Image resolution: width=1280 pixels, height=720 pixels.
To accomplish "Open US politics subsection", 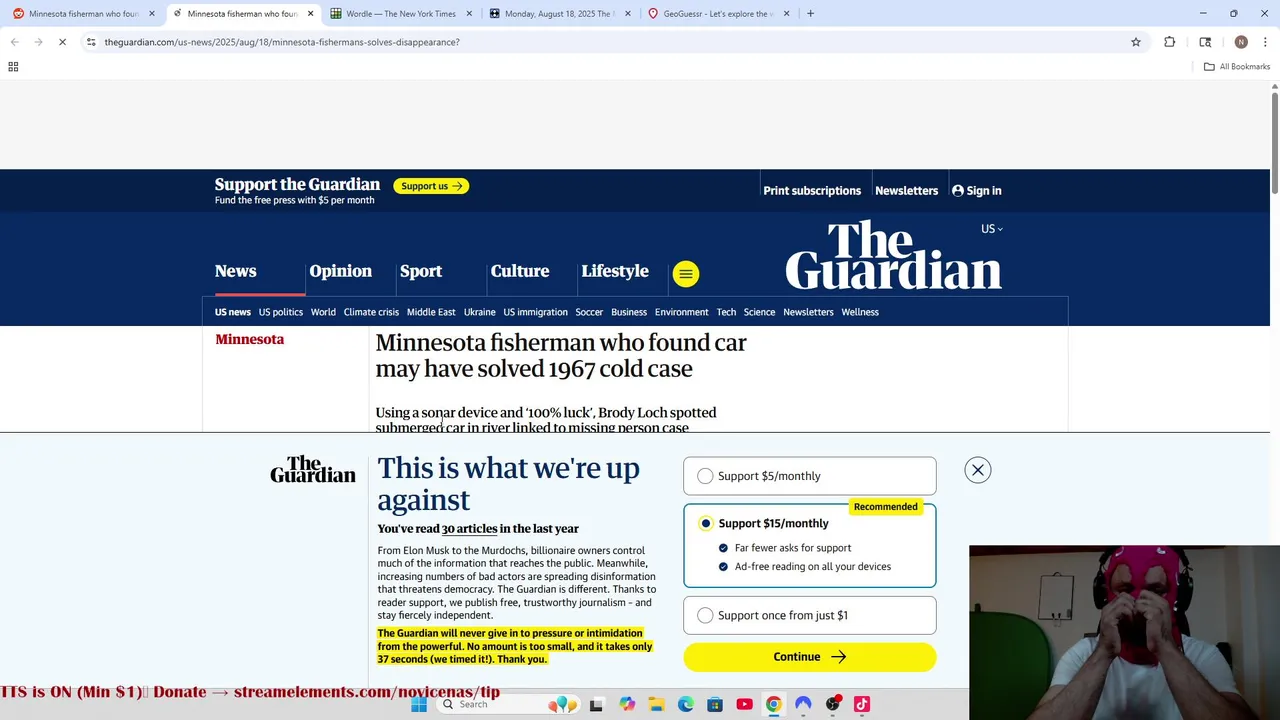I will click(281, 312).
